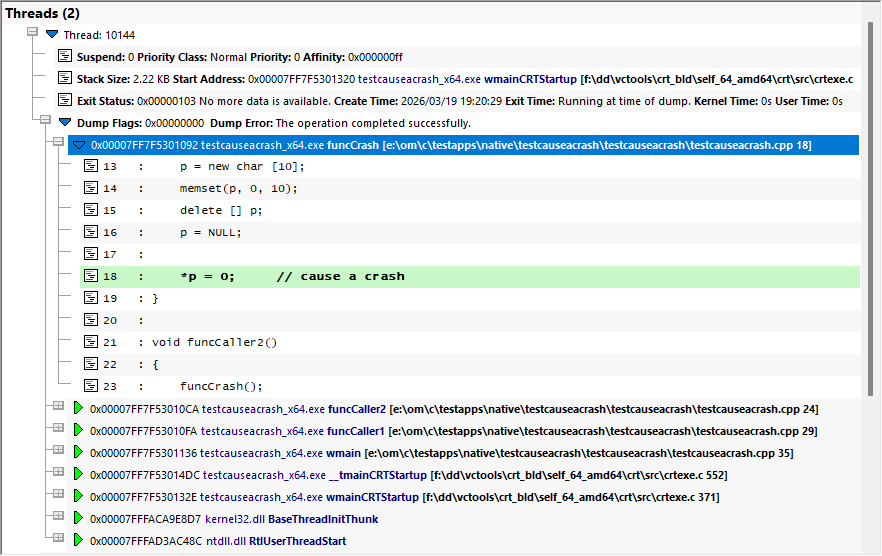882x556 pixels.
Task: Click the source line 17 icon
Action: pyautogui.click(x=91, y=253)
